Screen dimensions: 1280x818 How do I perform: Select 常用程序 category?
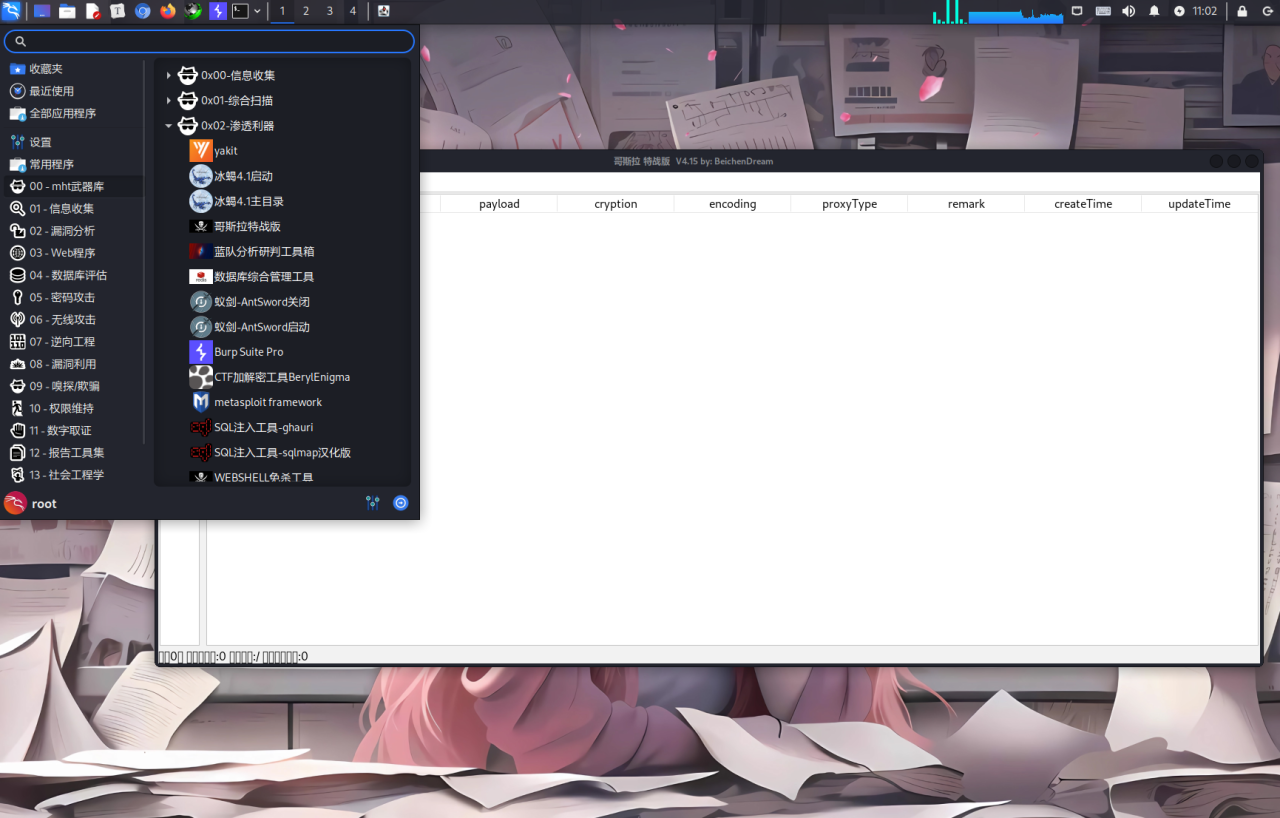point(74,164)
